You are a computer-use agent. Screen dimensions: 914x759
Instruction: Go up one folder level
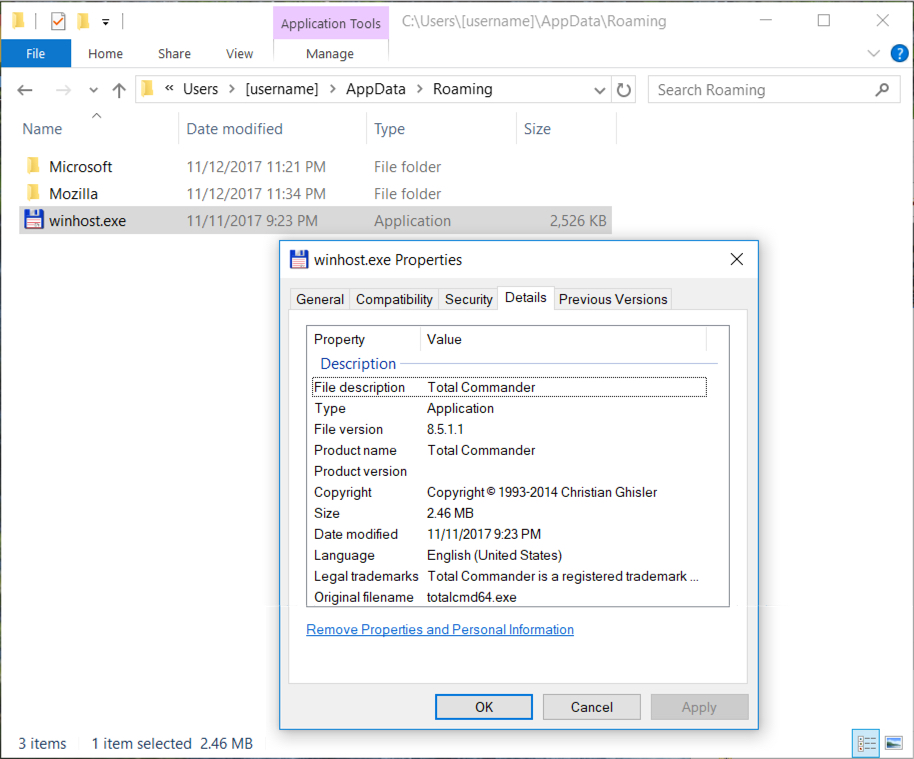119,90
